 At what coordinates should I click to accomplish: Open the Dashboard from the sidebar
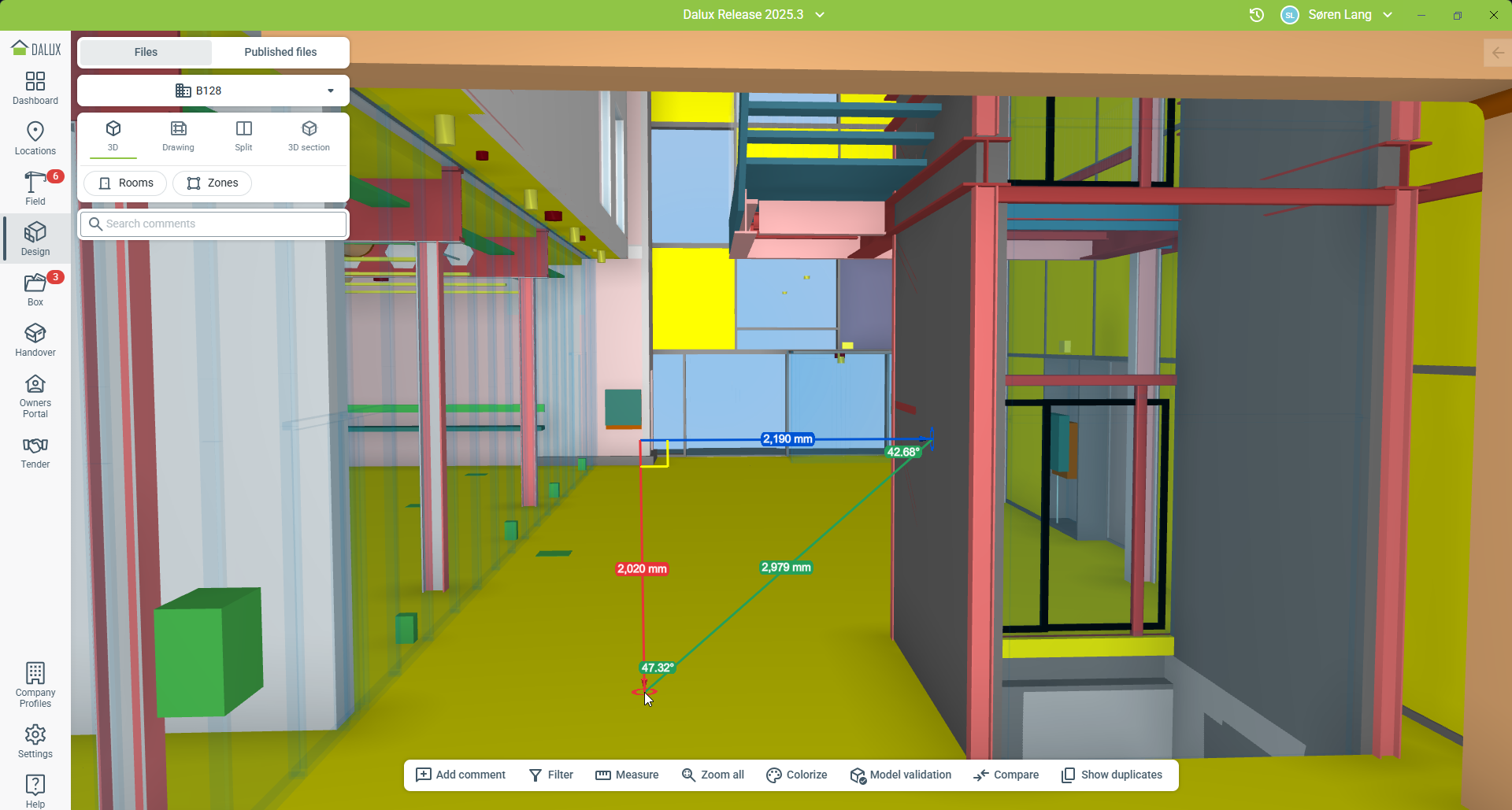(x=35, y=88)
